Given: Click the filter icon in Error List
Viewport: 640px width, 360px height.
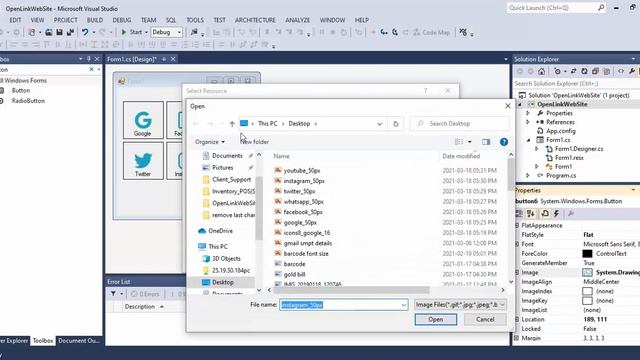Looking at the screenshot, I should pos(113,293).
